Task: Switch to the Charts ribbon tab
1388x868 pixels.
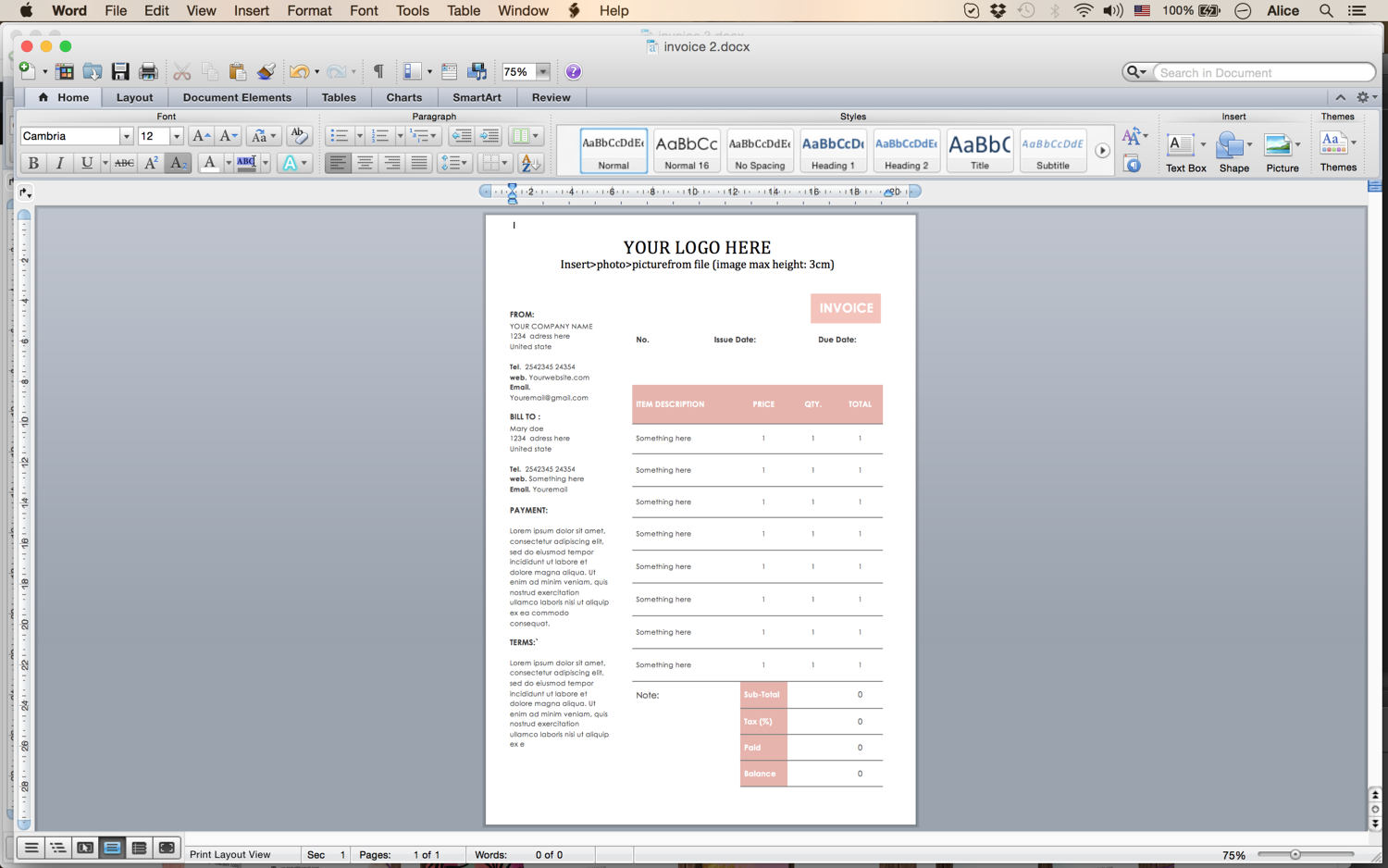Action: pyautogui.click(x=403, y=97)
